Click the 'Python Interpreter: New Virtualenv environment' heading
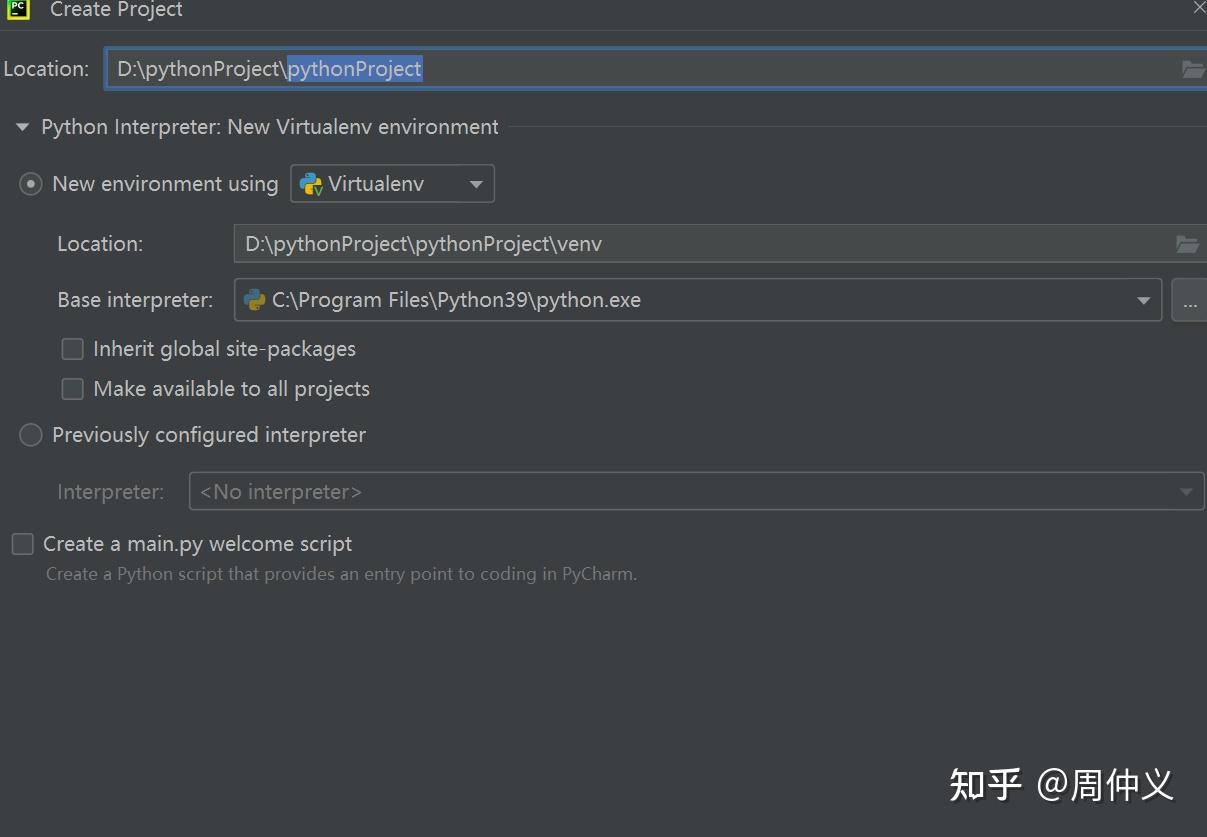 pyautogui.click(x=270, y=127)
